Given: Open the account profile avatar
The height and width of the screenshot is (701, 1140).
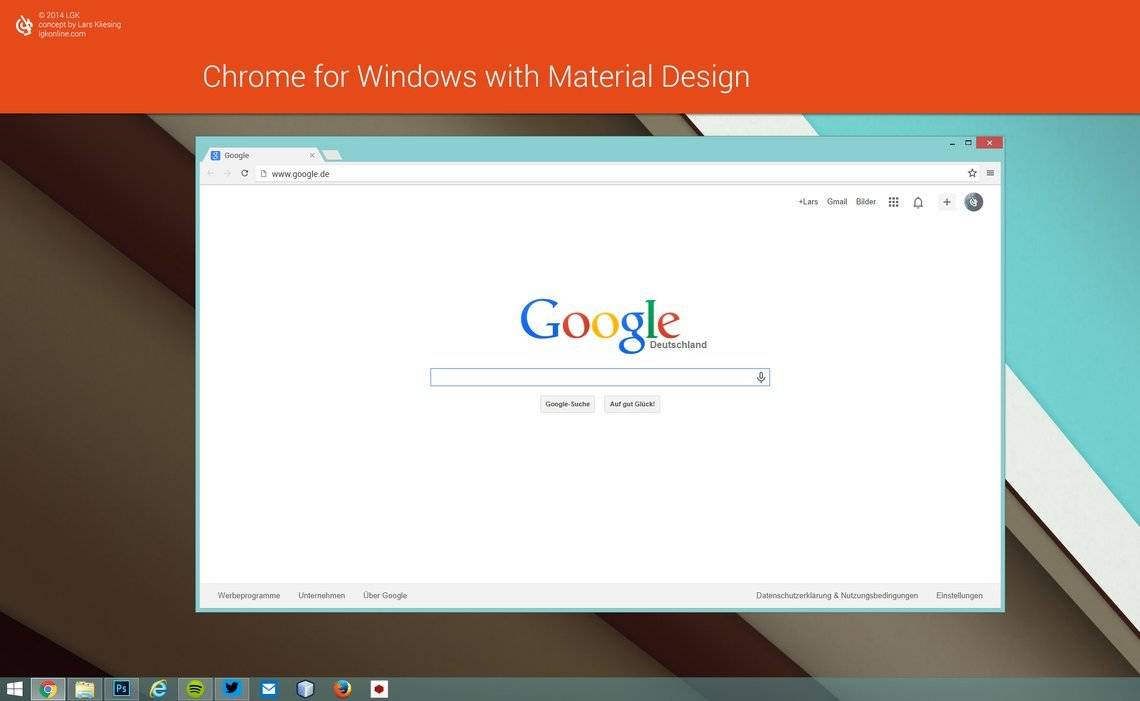Looking at the screenshot, I should click(974, 202).
